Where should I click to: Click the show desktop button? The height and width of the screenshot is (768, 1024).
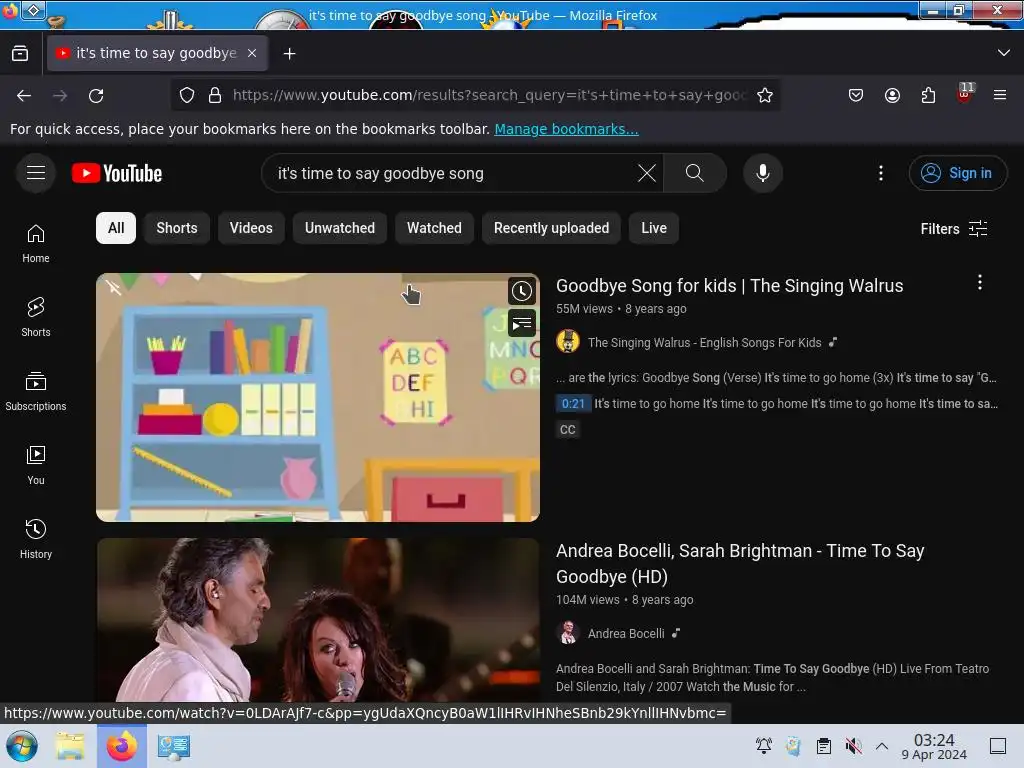click(x=997, y=746)
